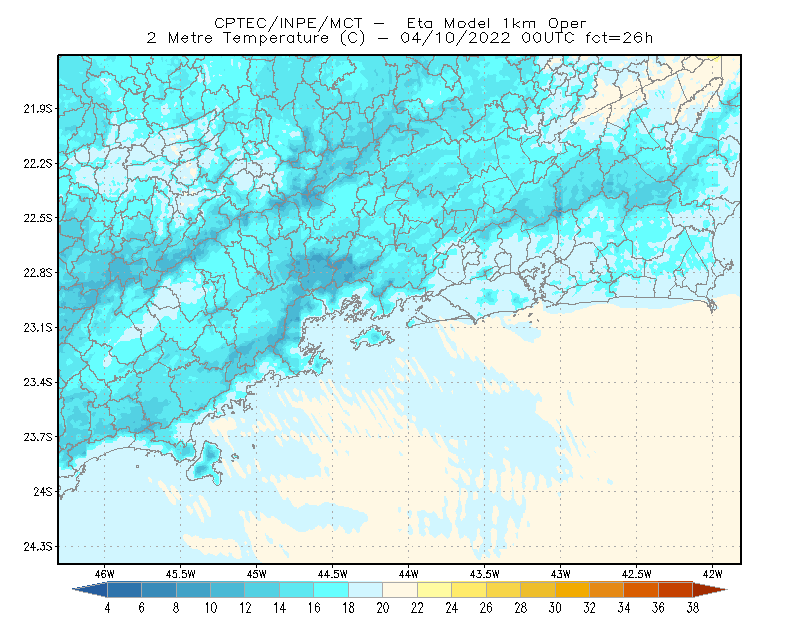Click the color bar segment between 28 and 30
This screenshot has width=800, height=618.
pyautogui.click(x=538, y=590)
